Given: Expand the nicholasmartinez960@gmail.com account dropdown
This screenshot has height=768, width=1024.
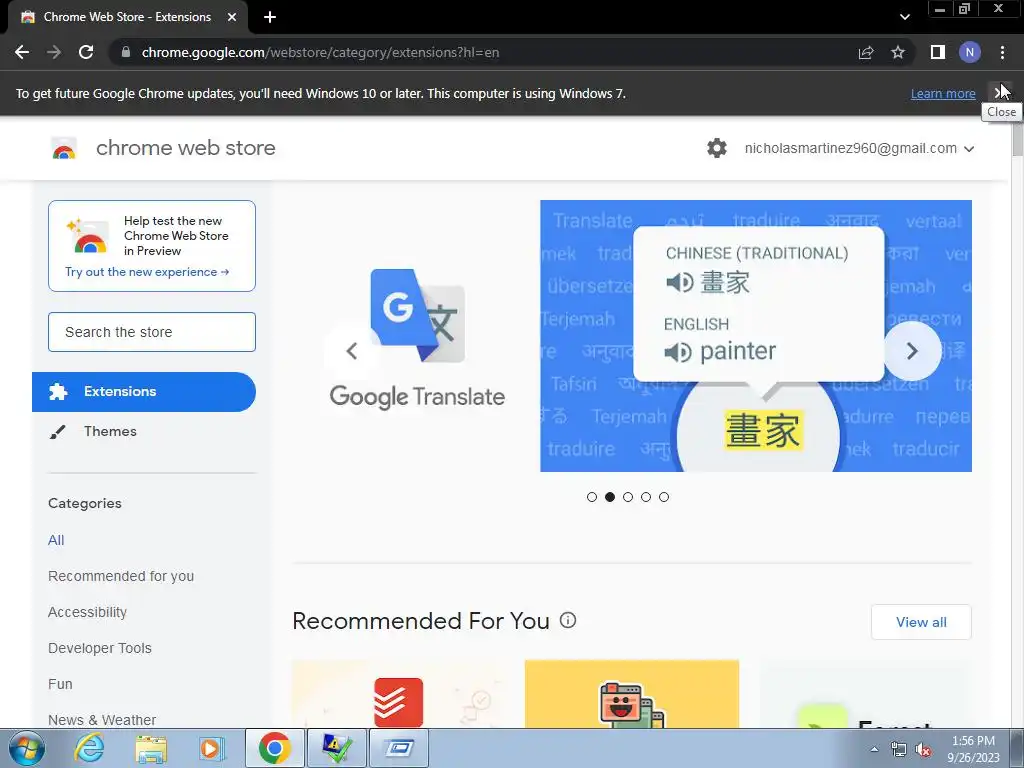Looking at the screenshot, I should [x=859, y=148].
